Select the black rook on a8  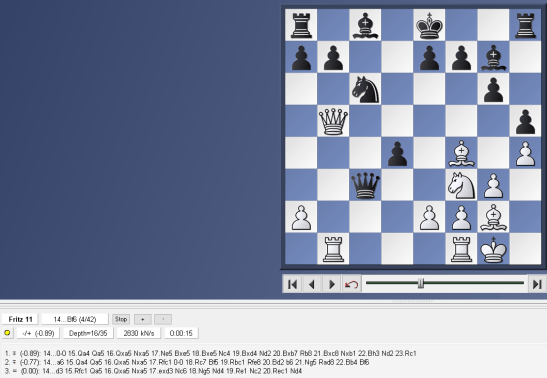(x=301, y=25)
